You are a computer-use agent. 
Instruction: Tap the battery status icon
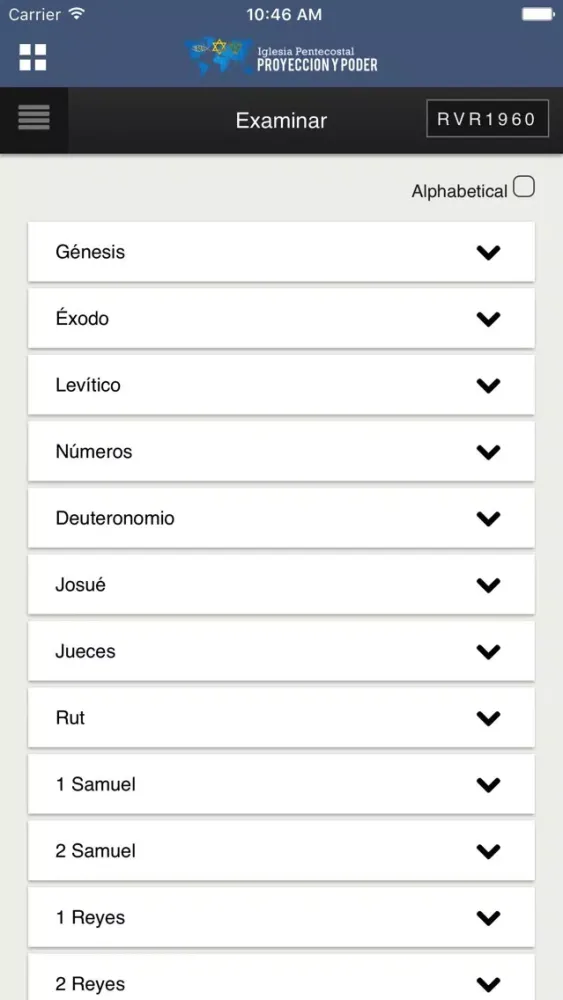pos(538,14)
